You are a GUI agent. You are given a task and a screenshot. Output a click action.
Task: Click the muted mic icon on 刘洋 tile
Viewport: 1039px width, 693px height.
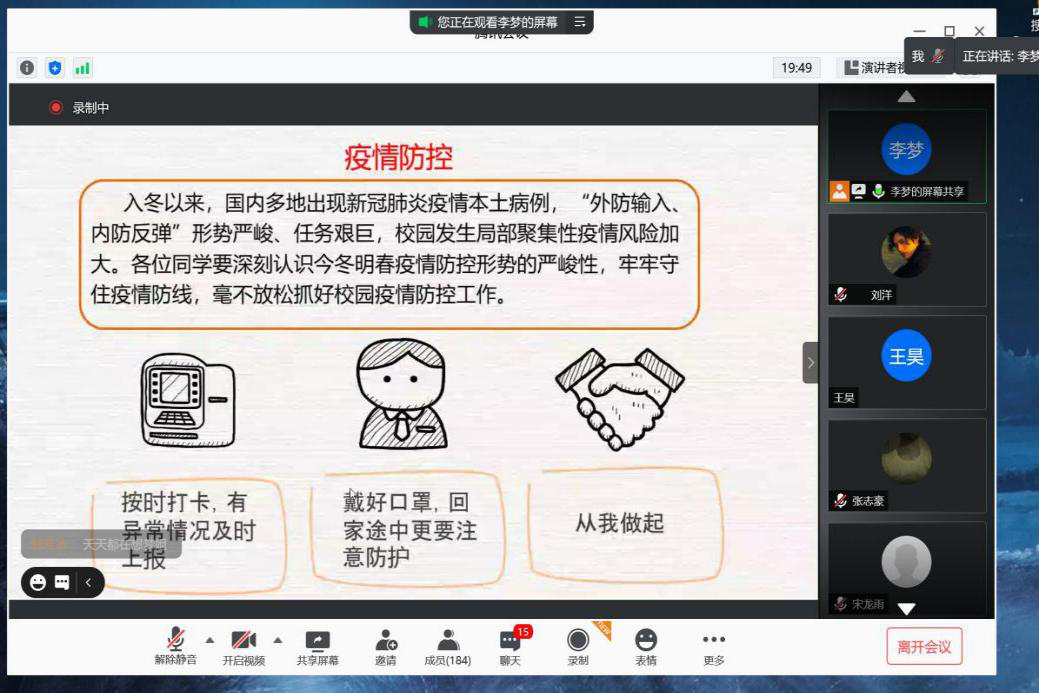coord(841,294)
